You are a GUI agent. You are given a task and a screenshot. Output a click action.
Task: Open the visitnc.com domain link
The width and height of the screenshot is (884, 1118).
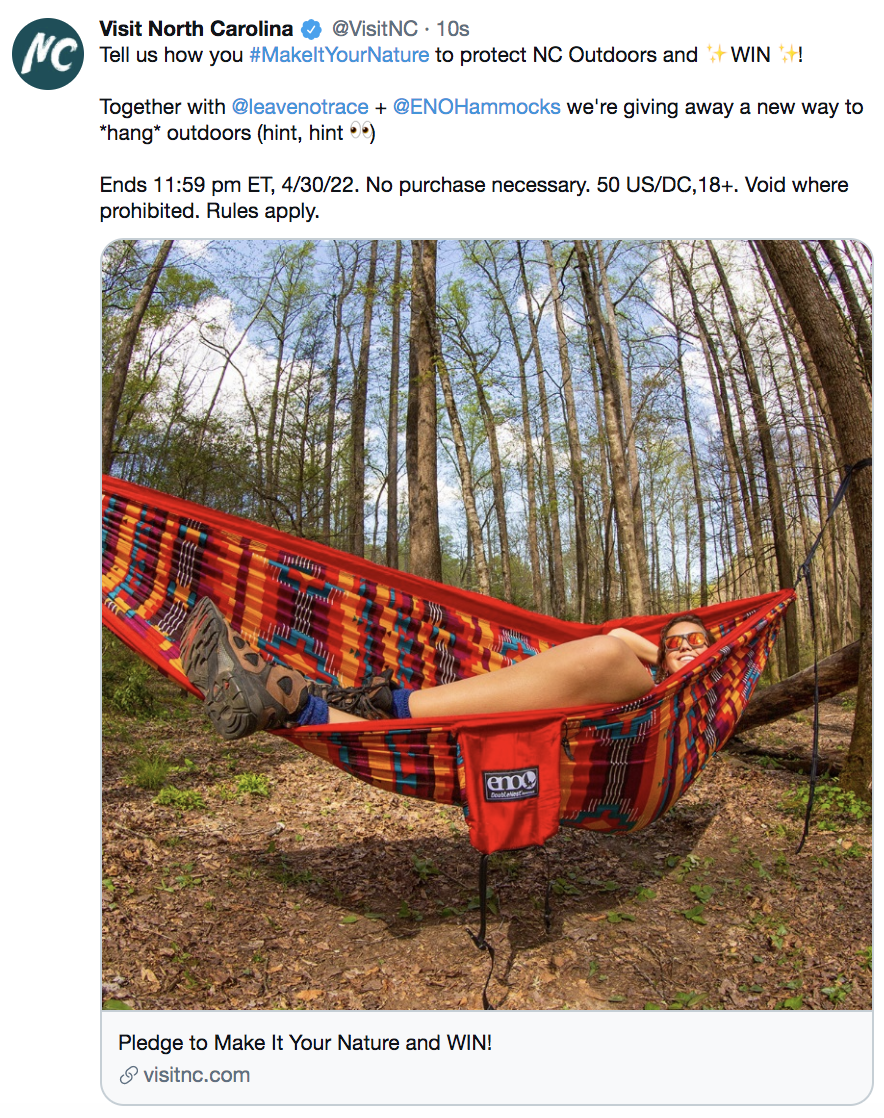click(197, 1075)
